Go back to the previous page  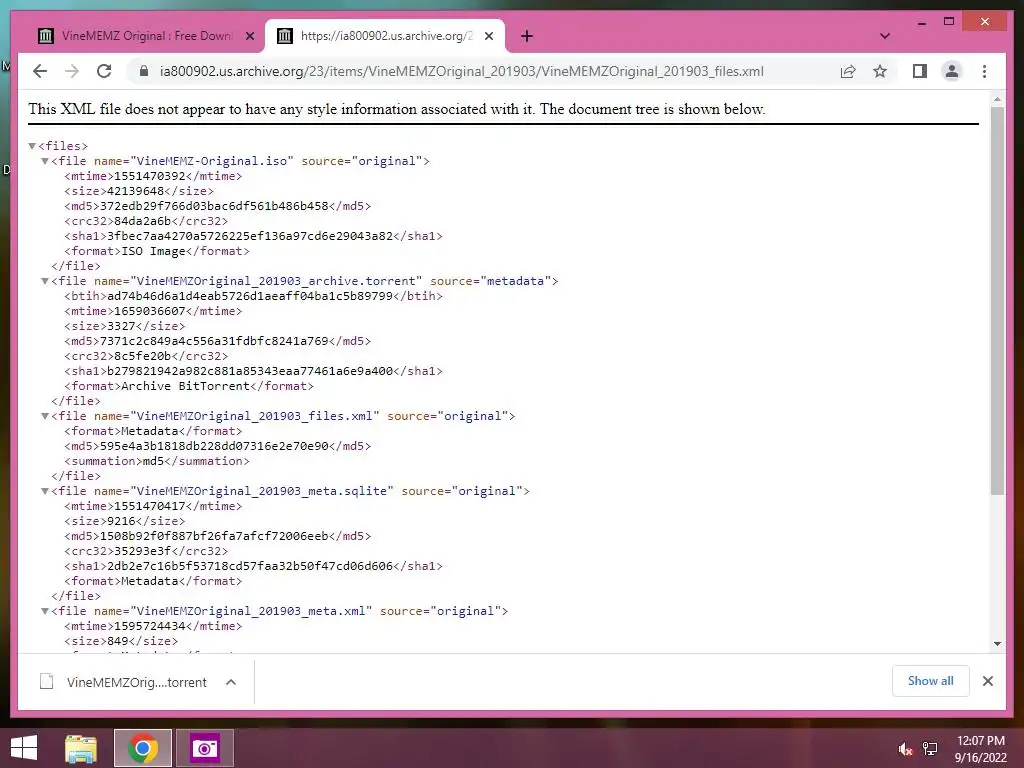[40, 71]
